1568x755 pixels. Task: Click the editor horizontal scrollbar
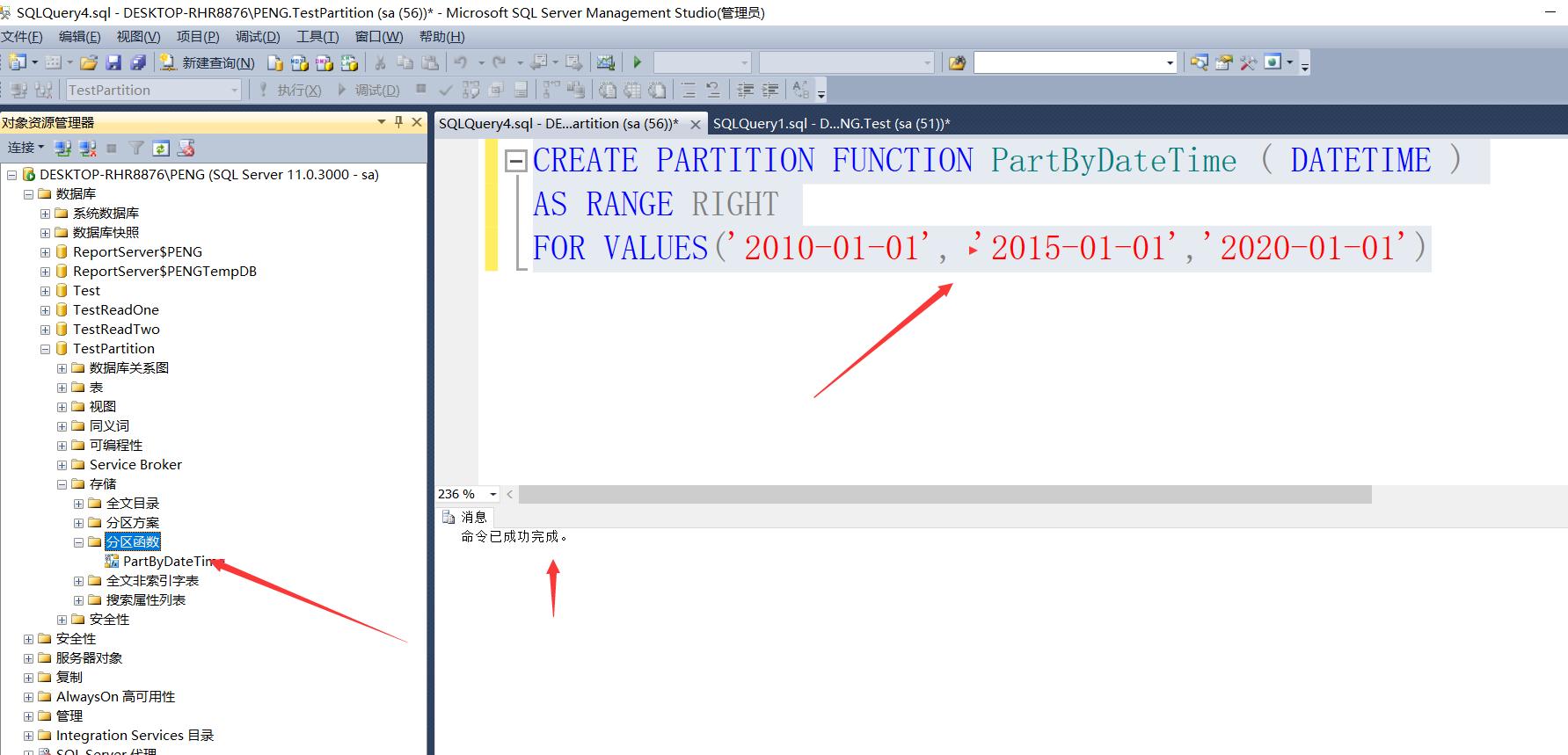point(944,495)
